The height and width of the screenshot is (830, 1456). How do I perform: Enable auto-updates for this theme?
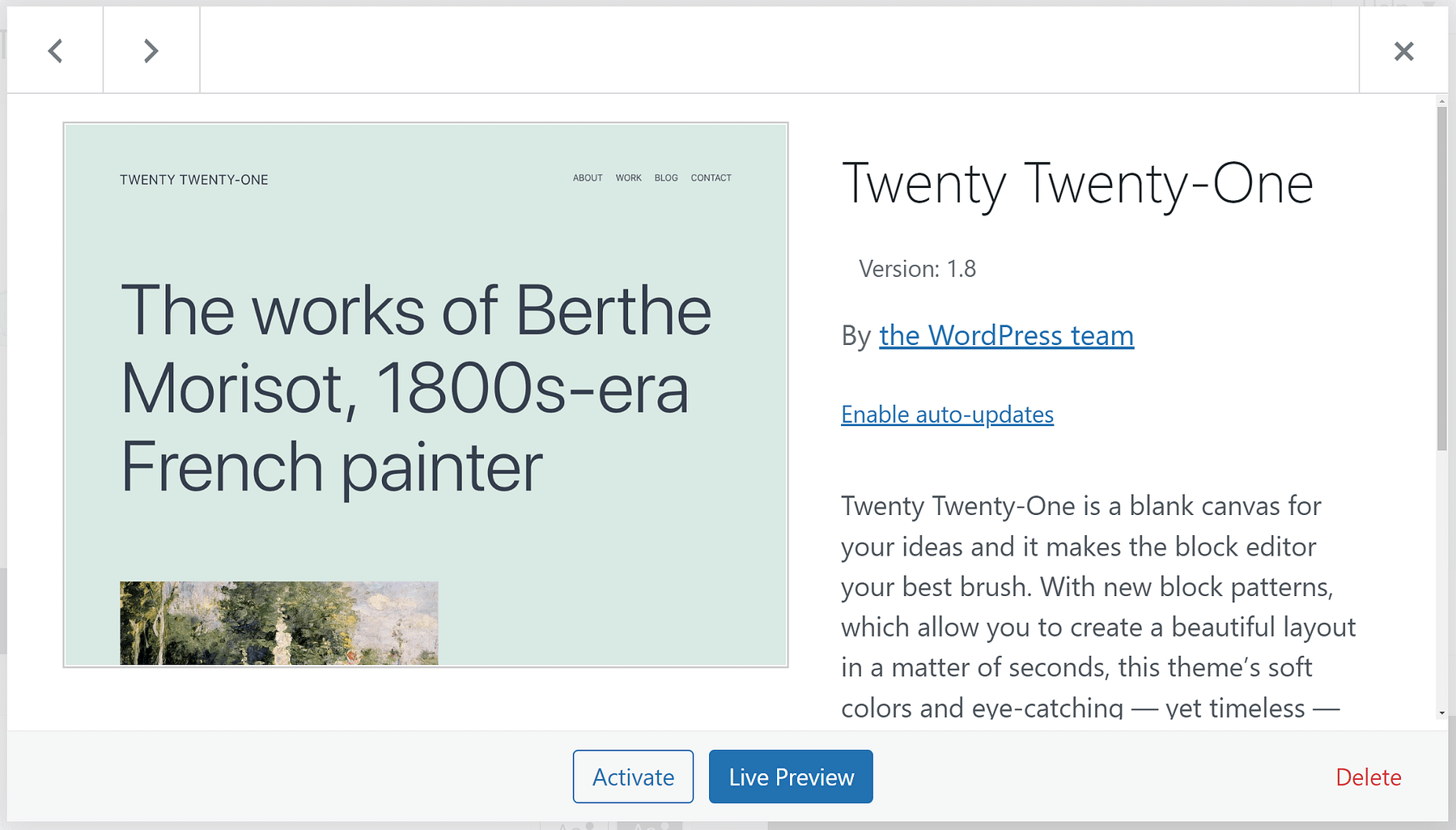(x=947, y=415)
